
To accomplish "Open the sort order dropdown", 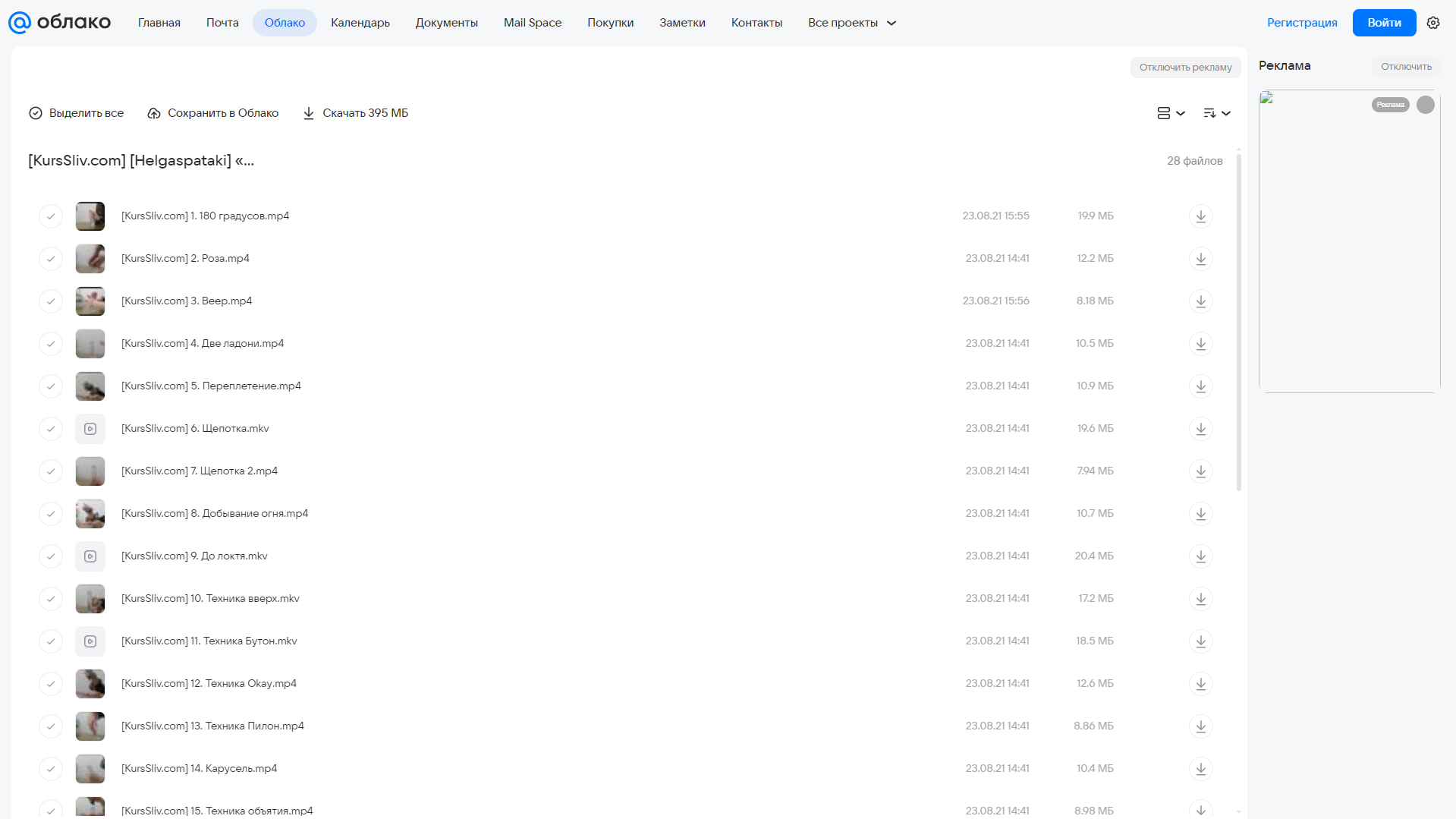I will (x=1216, y=113).
